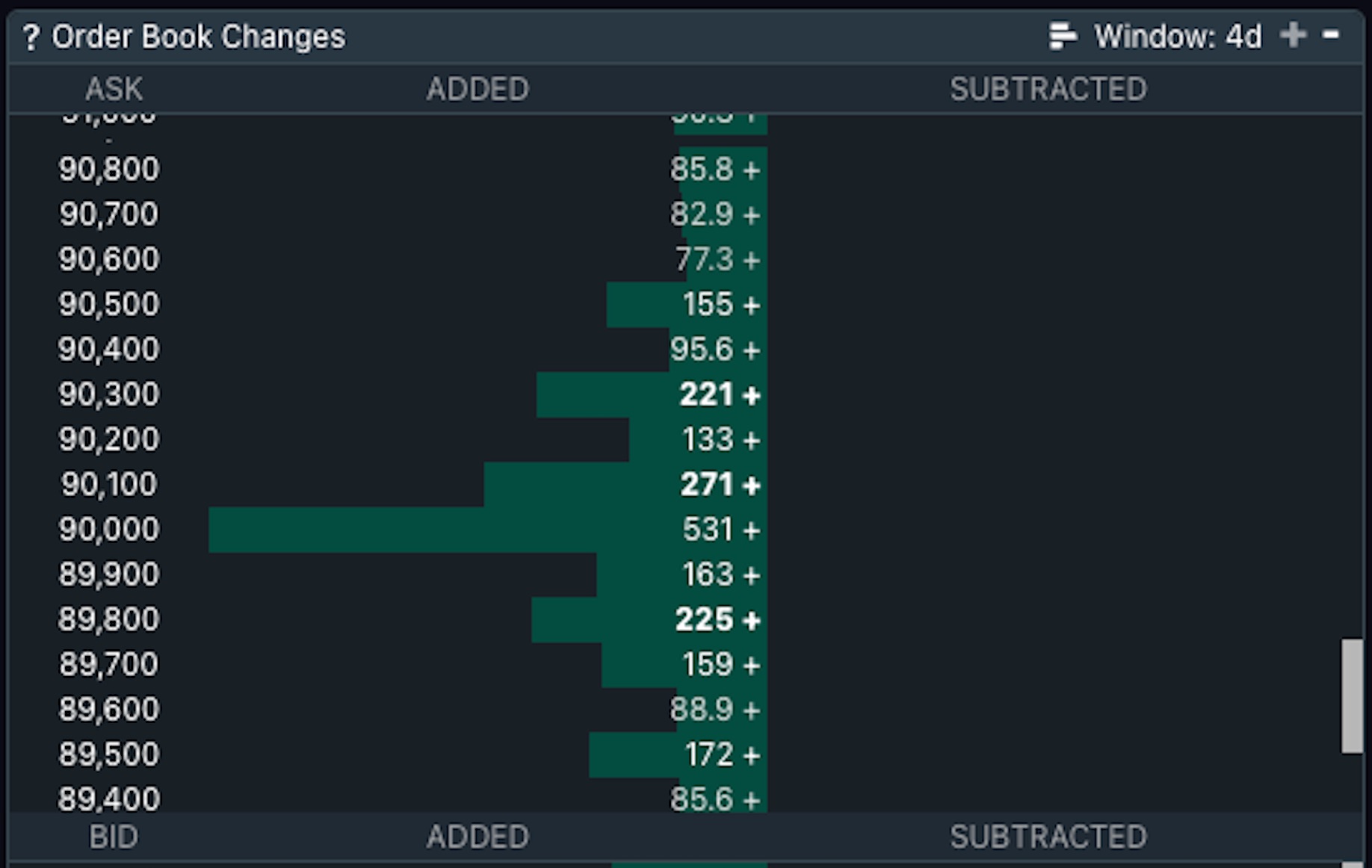The height and width of the screenshot is (868, 1372).
Task: Select the 90,100 price level
Action: click(109, 485)
